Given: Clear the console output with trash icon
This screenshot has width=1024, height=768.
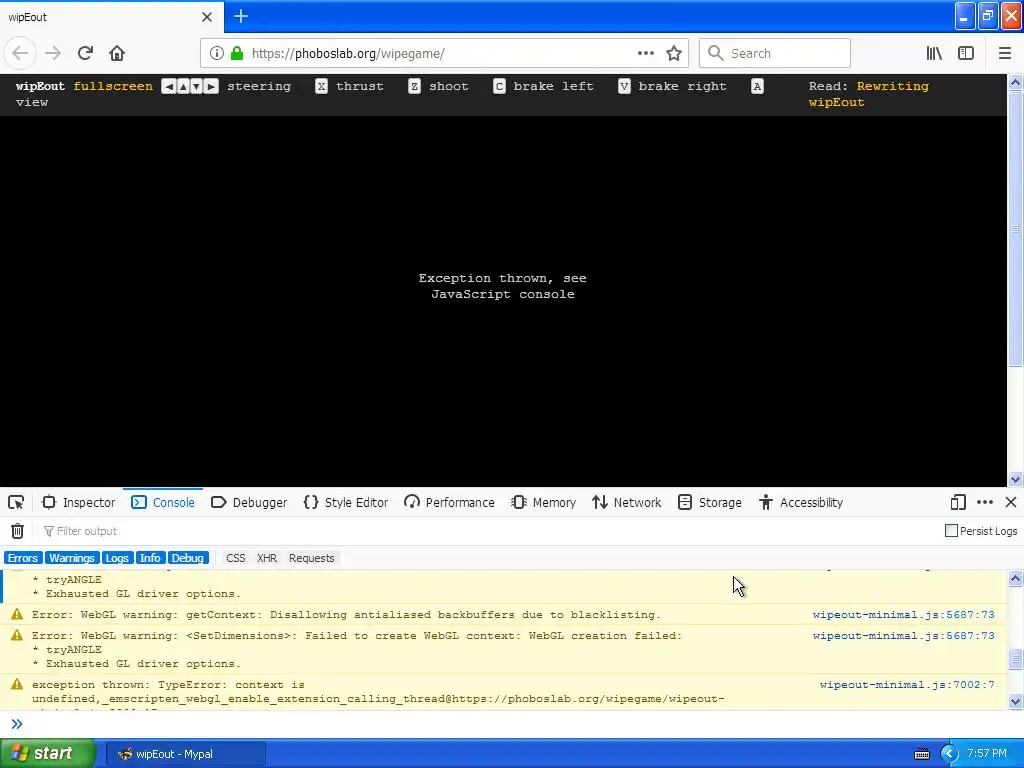Looking at the screenshot, I should click(x=18, y=531).
